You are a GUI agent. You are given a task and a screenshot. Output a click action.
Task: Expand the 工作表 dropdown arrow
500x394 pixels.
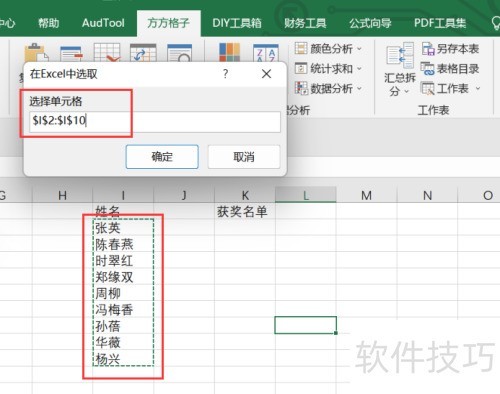[x=478, y=89]
